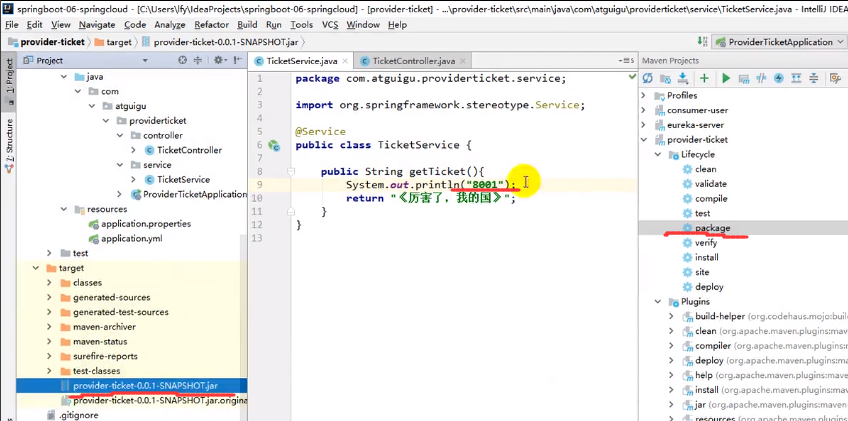This screenshot has height=421, width=848.
Task: Open the Build menu
Action: click(247, 25)
